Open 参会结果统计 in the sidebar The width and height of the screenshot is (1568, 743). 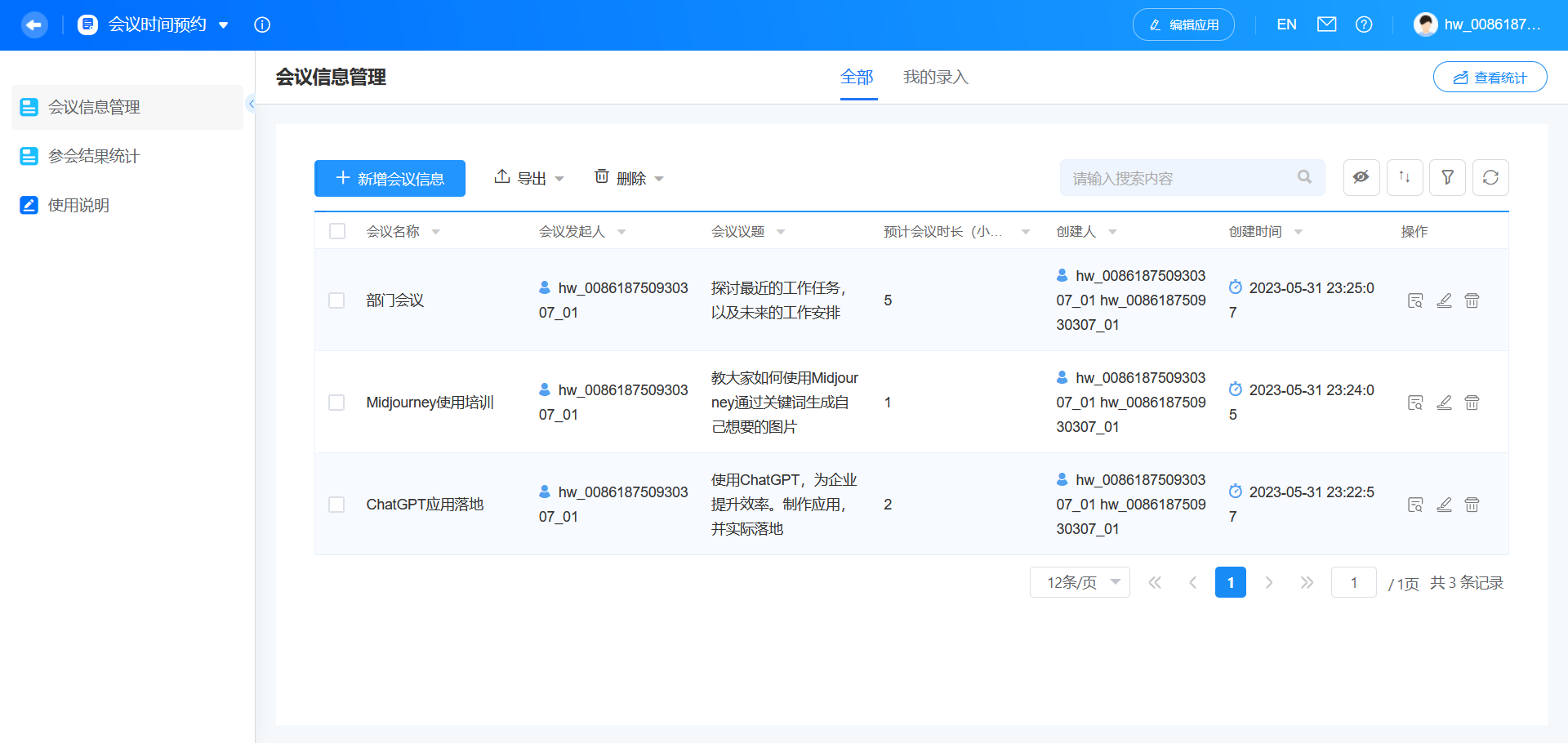(x=94, y=156)
